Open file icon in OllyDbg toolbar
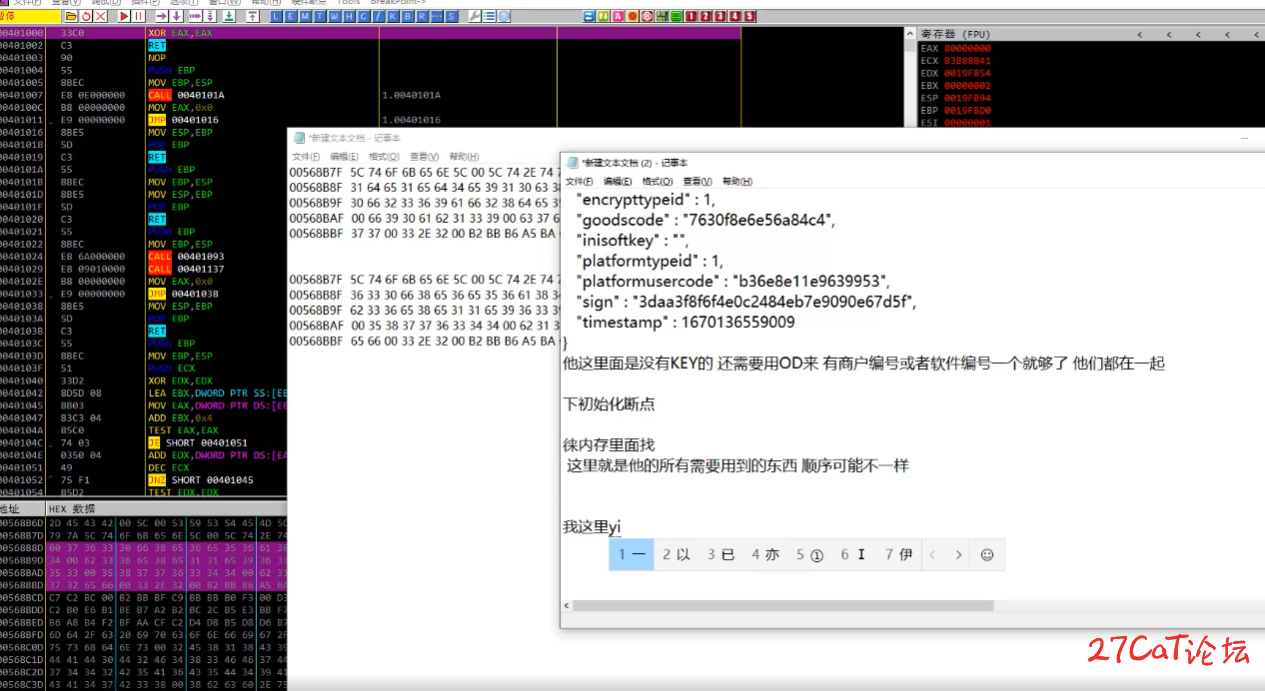1265x691 pixels. pyautogui.click(x=71, y=16)
